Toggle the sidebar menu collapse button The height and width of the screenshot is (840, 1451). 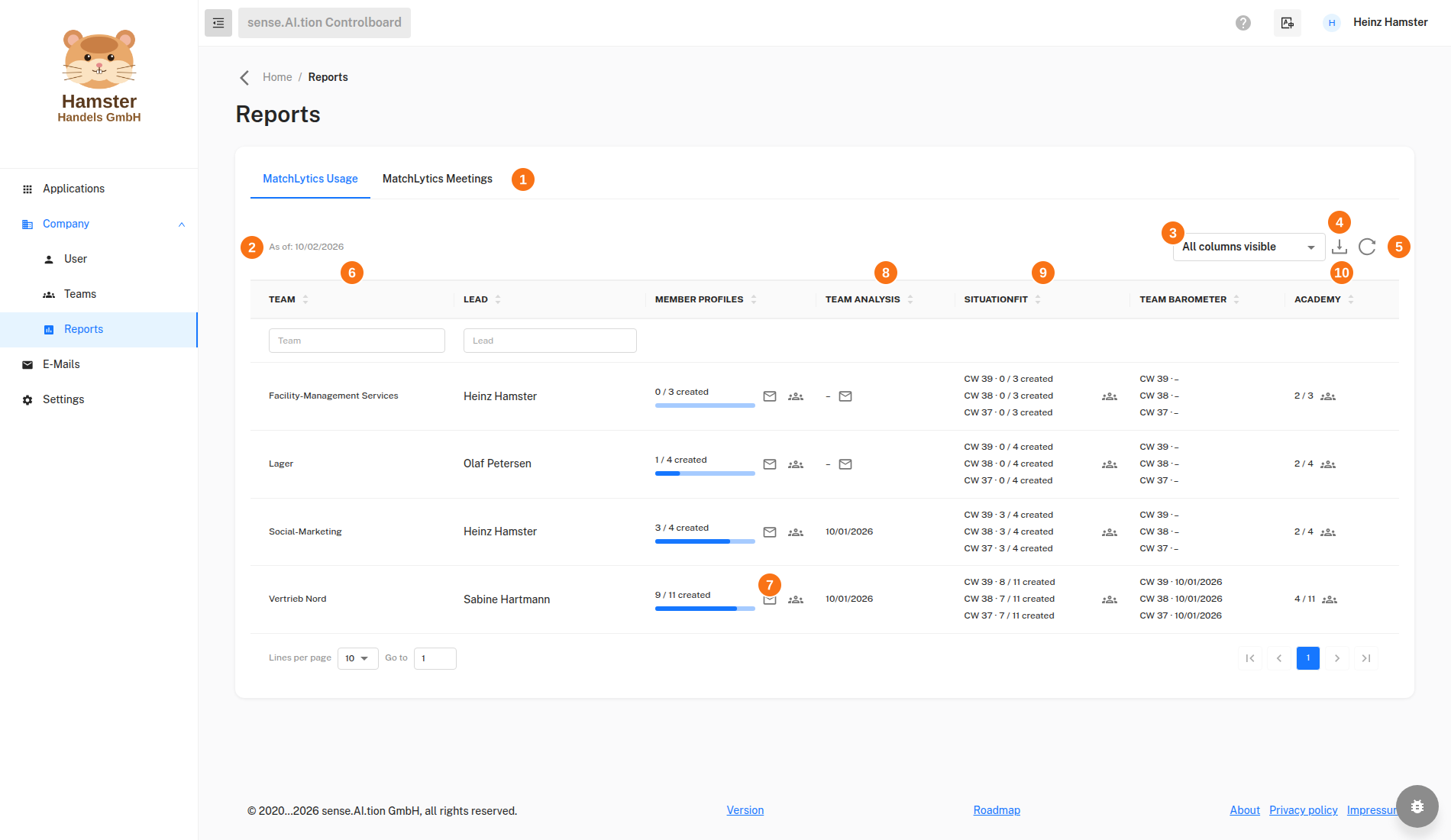(218, 23)
